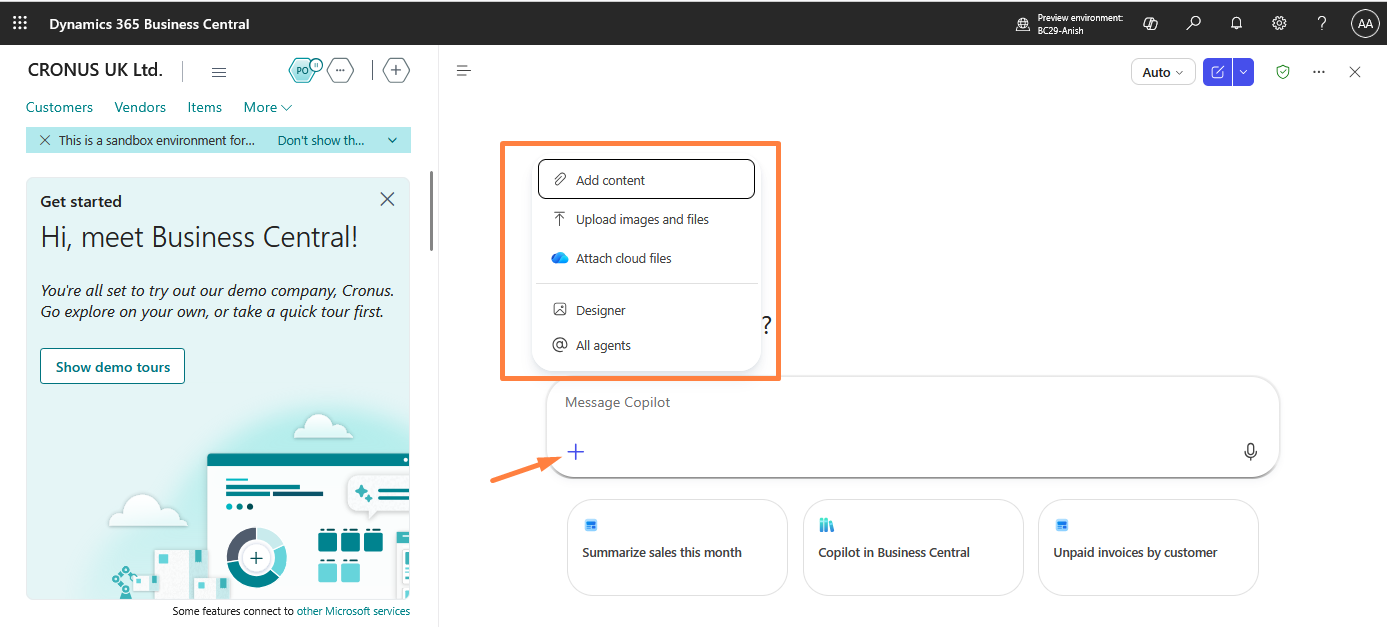Select the PO hexagon agent icon

coord(302,70)
